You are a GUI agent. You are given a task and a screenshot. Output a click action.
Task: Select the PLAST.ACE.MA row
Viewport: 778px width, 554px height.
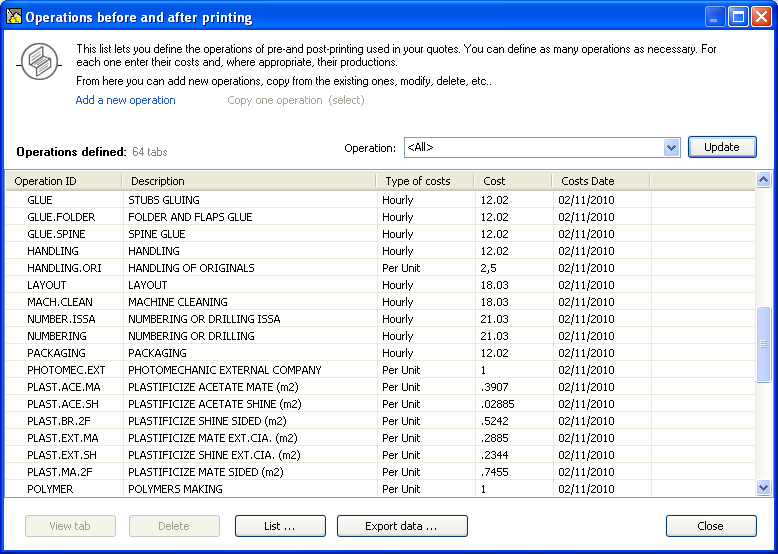click(381, 387)
